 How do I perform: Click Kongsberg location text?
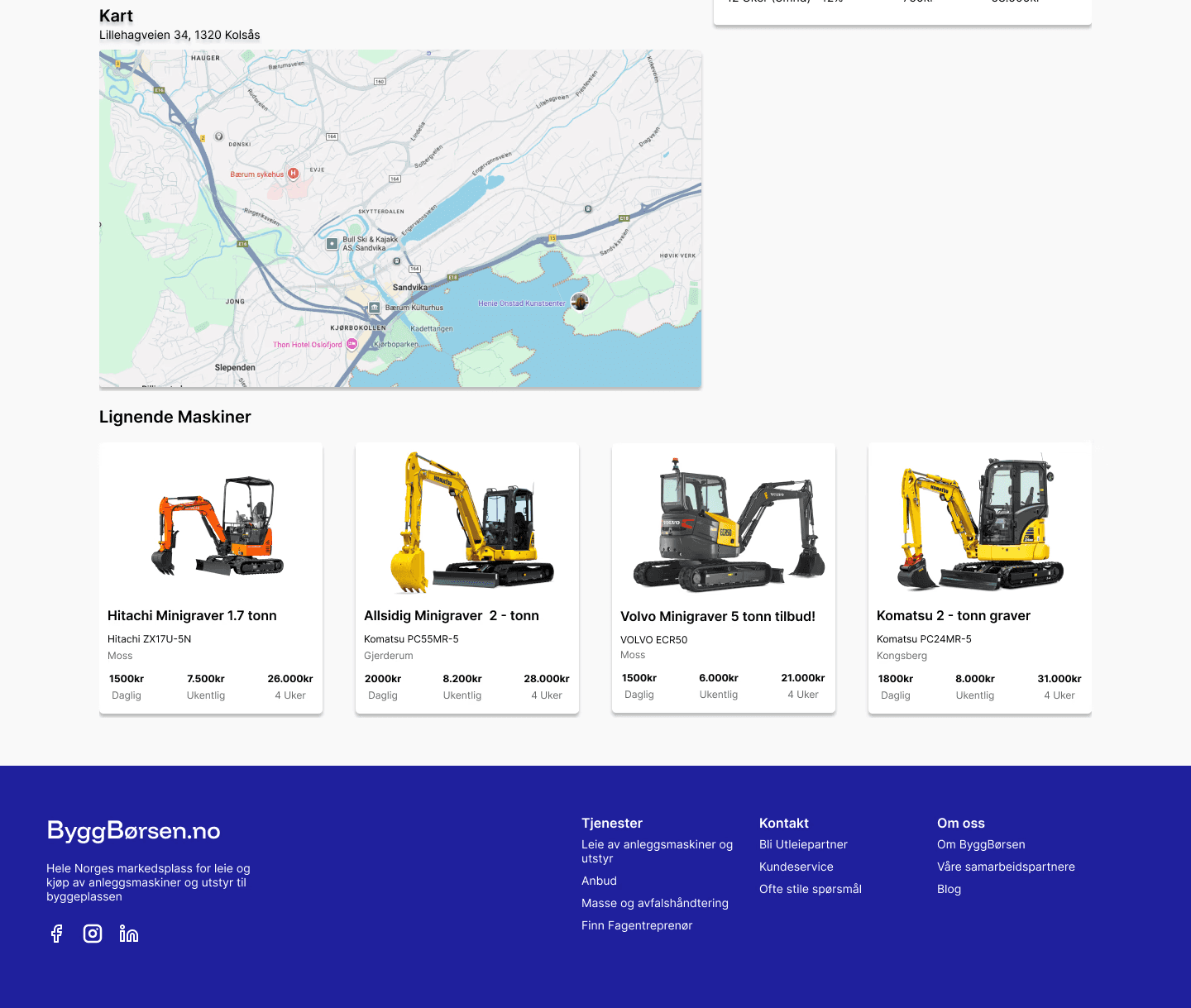[x=902, y=656]
